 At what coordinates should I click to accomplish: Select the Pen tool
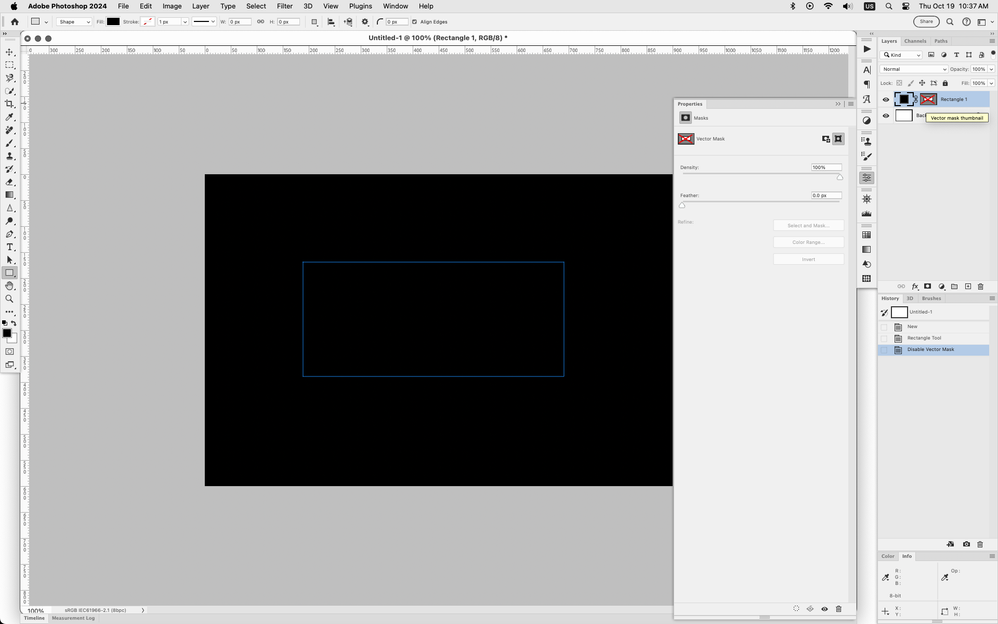point(10,234)
